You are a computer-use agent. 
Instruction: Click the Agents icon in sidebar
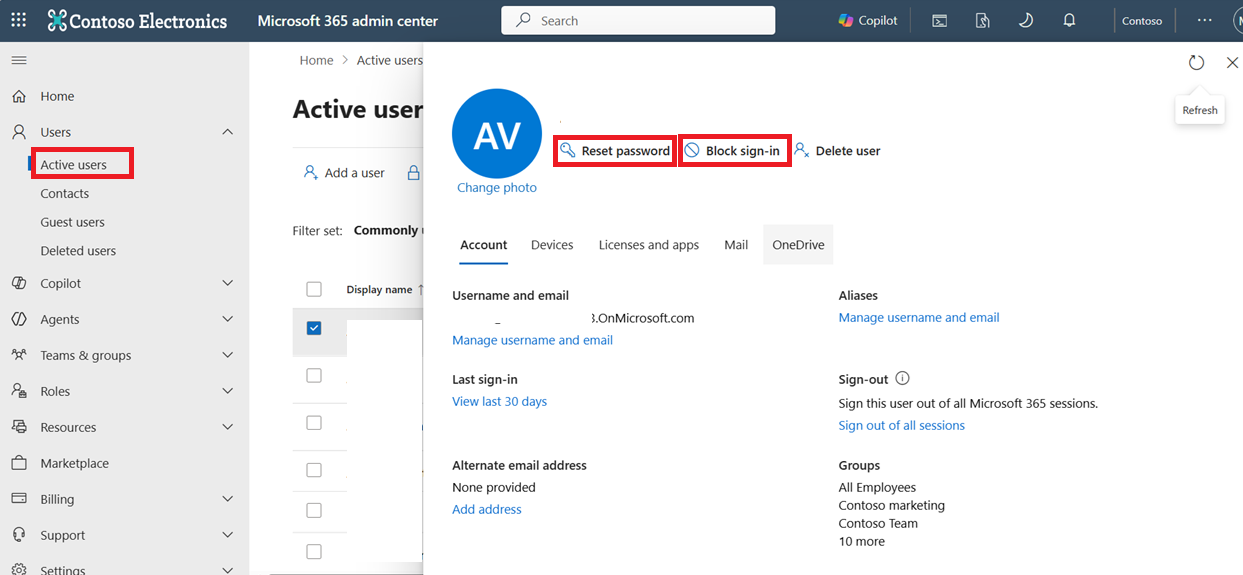coord(19,319)
